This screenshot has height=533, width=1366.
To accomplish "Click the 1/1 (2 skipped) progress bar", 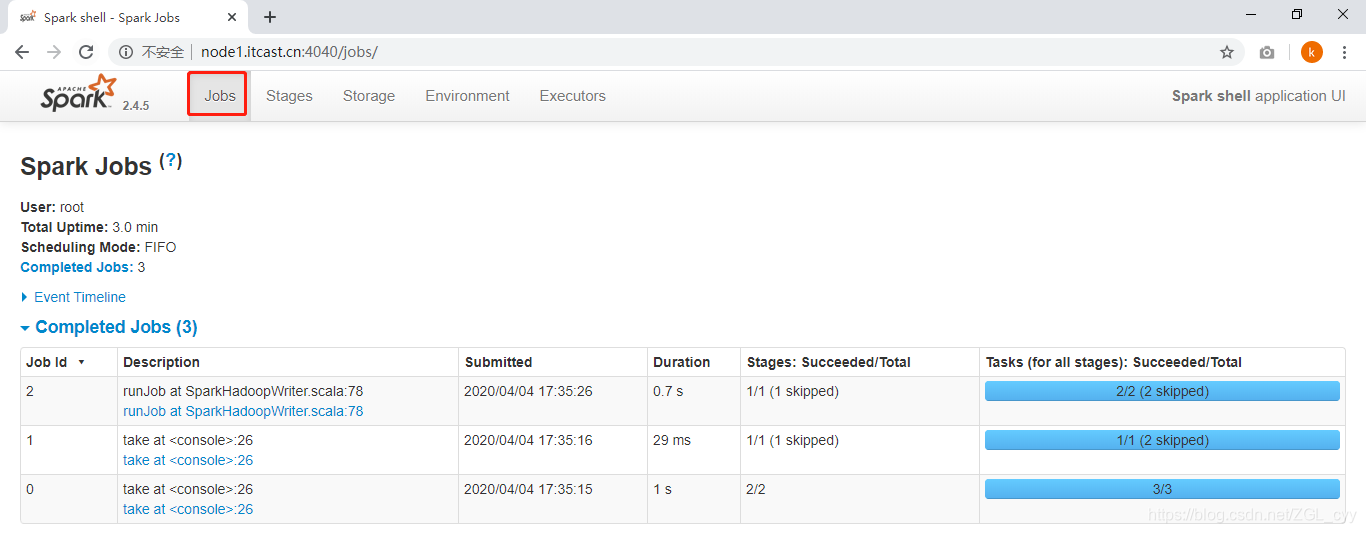I will 1162,440.
